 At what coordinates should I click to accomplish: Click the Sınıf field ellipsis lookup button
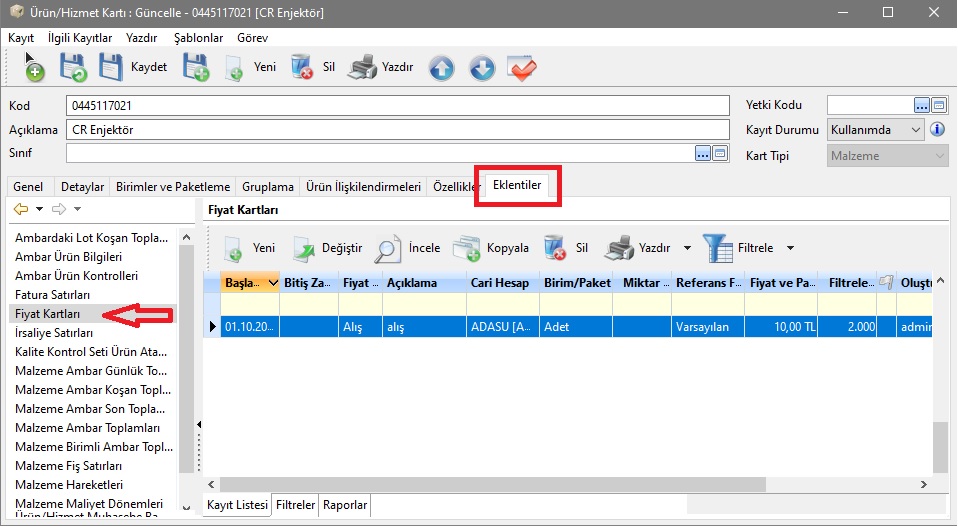pos(703,153)
